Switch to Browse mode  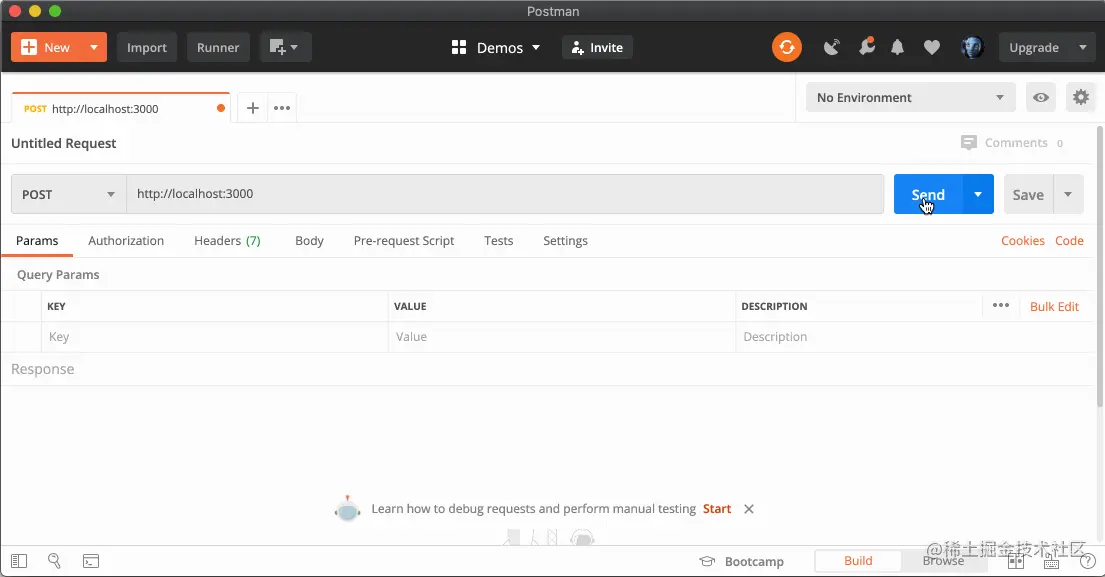tap(943, 561)
